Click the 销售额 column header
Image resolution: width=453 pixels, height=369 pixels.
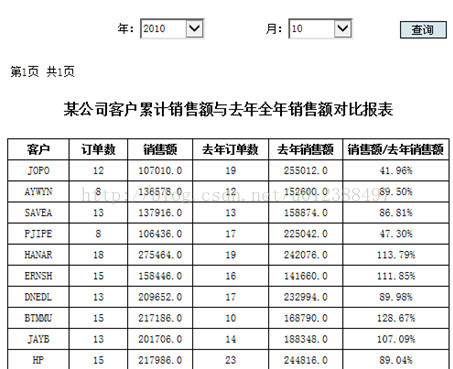pos(160,149)
